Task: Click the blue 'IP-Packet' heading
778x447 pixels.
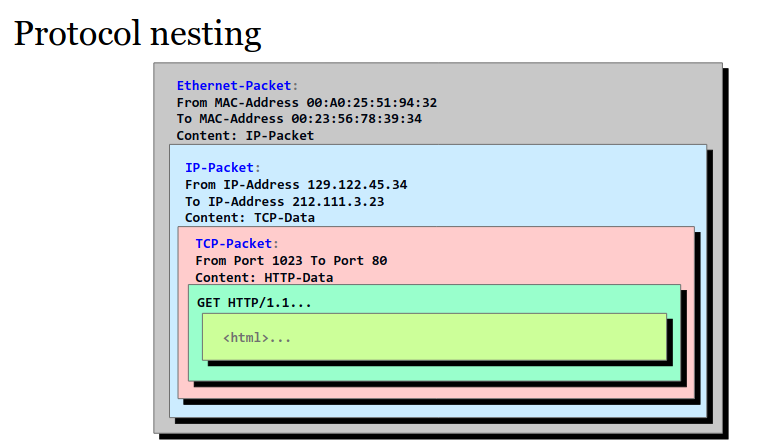Action: [219, 168]
